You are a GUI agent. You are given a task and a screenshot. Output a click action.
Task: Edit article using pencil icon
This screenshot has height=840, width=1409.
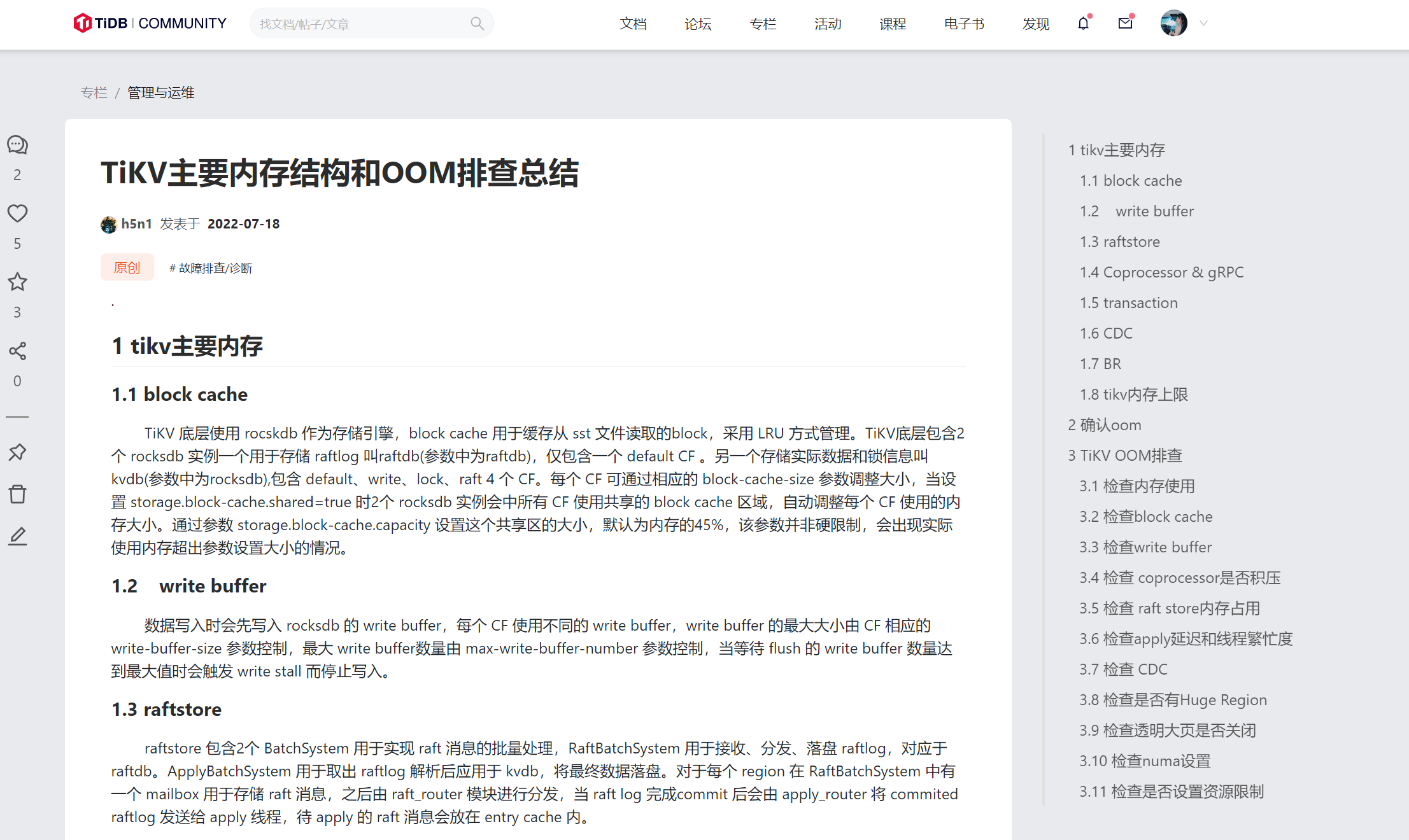(17, 536)
